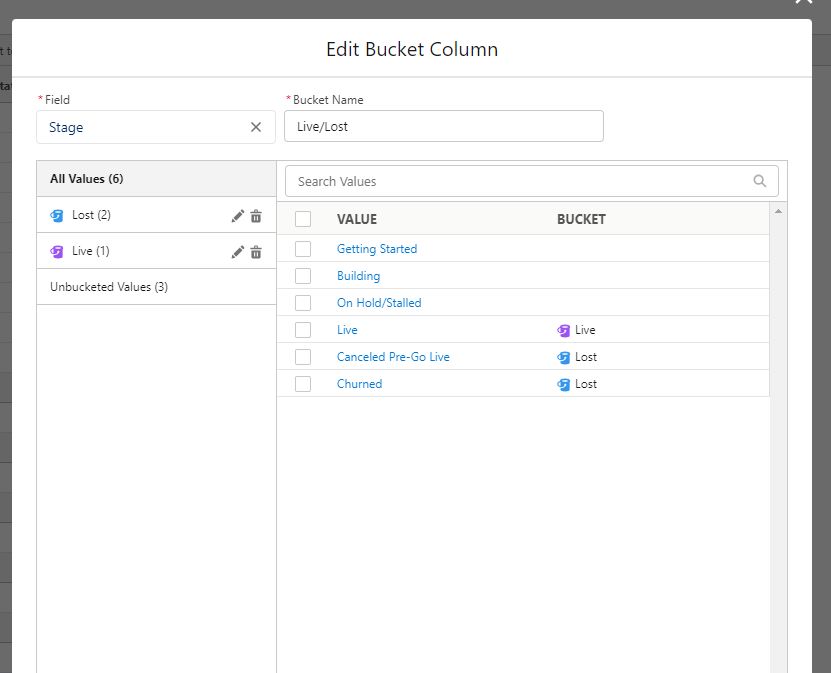Image resolution: width=831 pixels, height=673 pixels.
Task: Edit the Lost bucket with pencil icon
Action: pyautogui.click(x=238, y=215)
